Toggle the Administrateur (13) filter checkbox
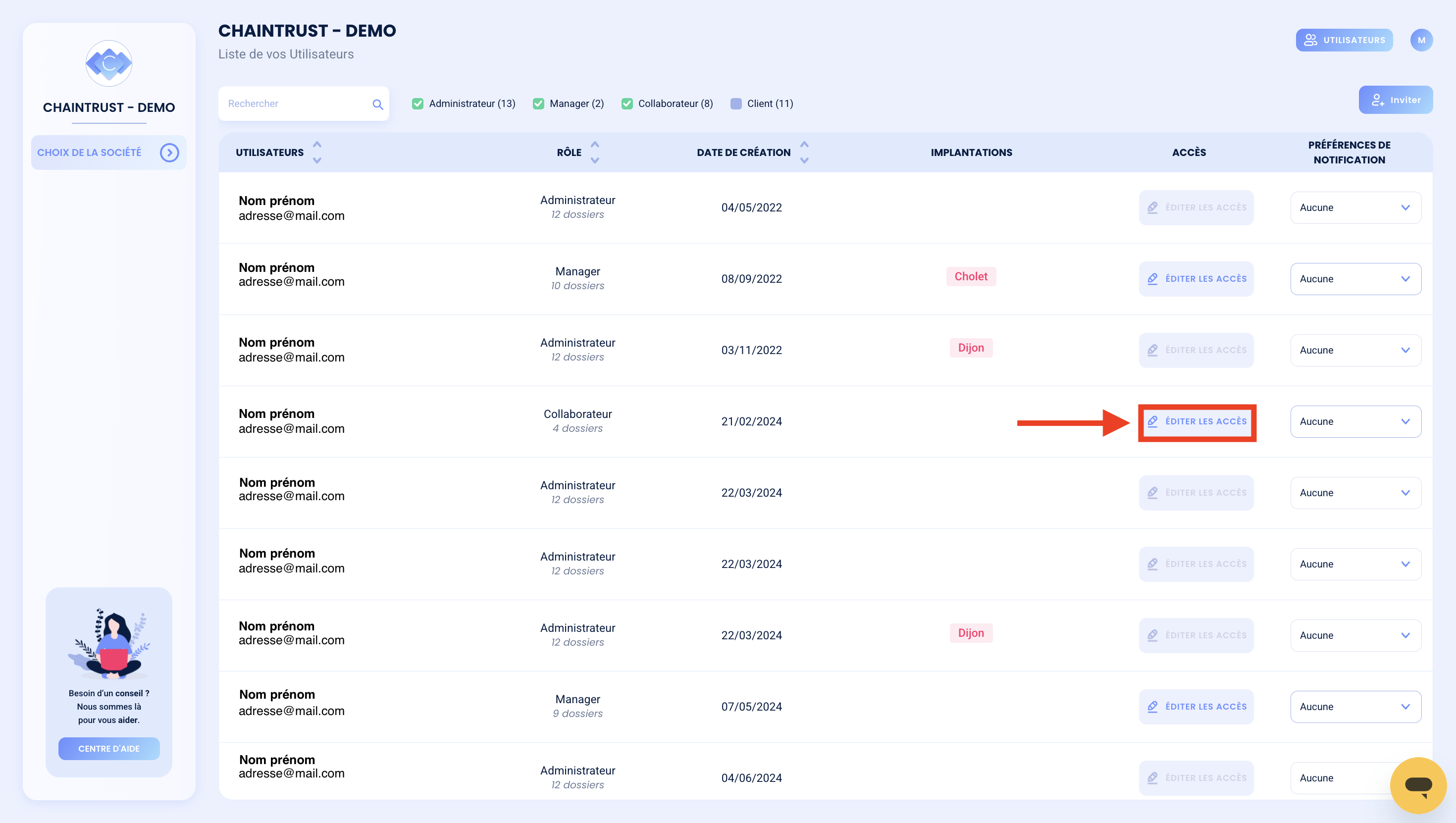 click(417, 104)
